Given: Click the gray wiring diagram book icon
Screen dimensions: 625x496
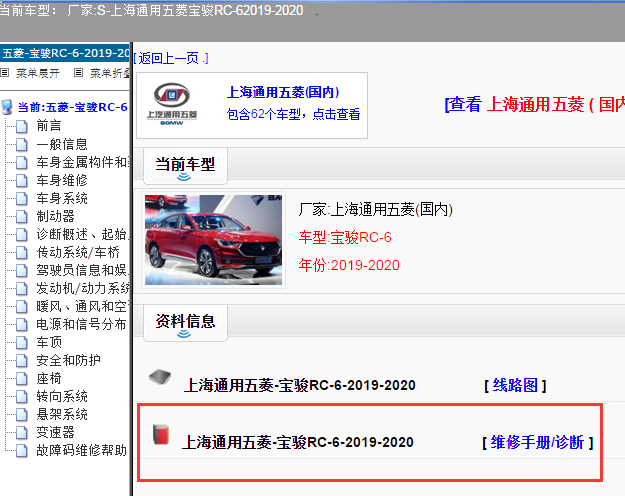Looking at the screenshot, I should (160, 377).
